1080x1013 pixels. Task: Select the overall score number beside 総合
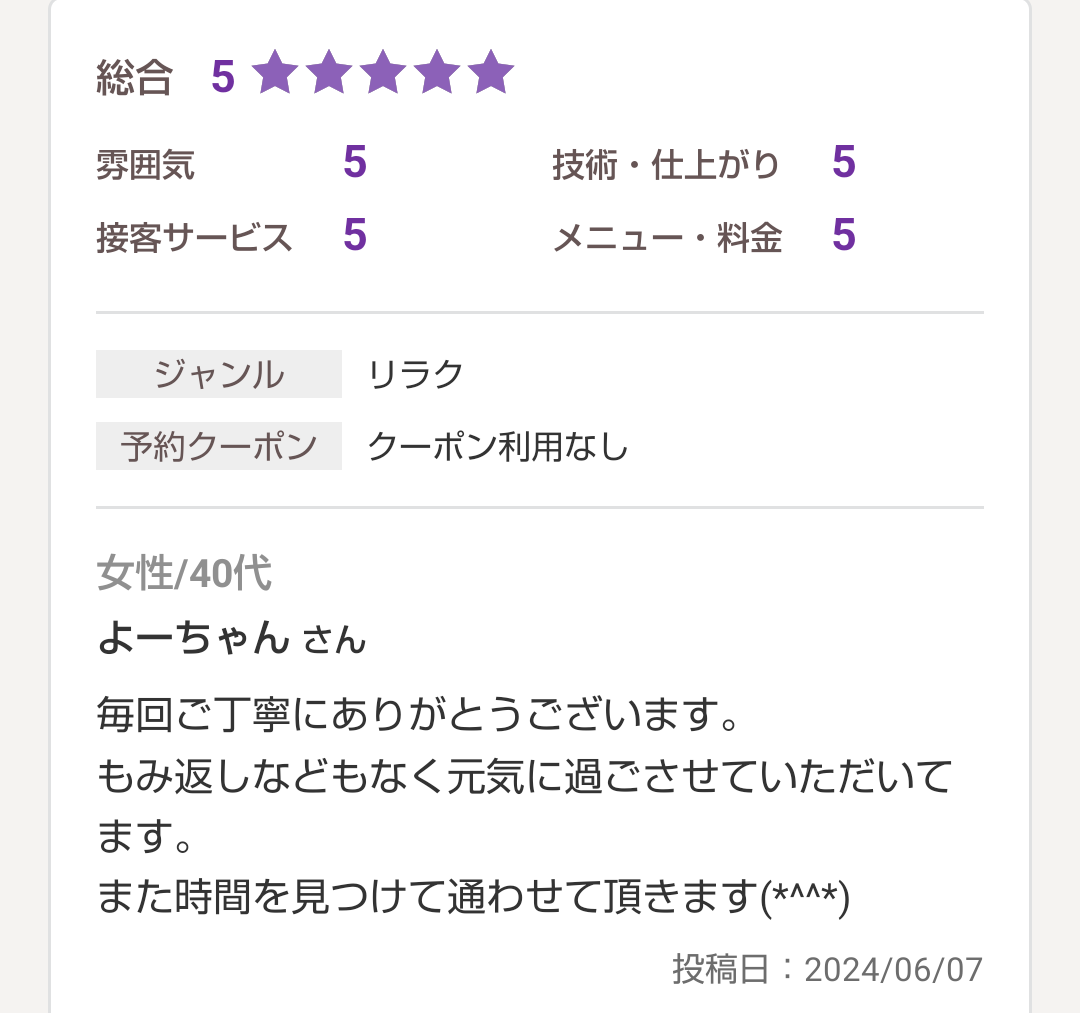click(x=223, y=76)
